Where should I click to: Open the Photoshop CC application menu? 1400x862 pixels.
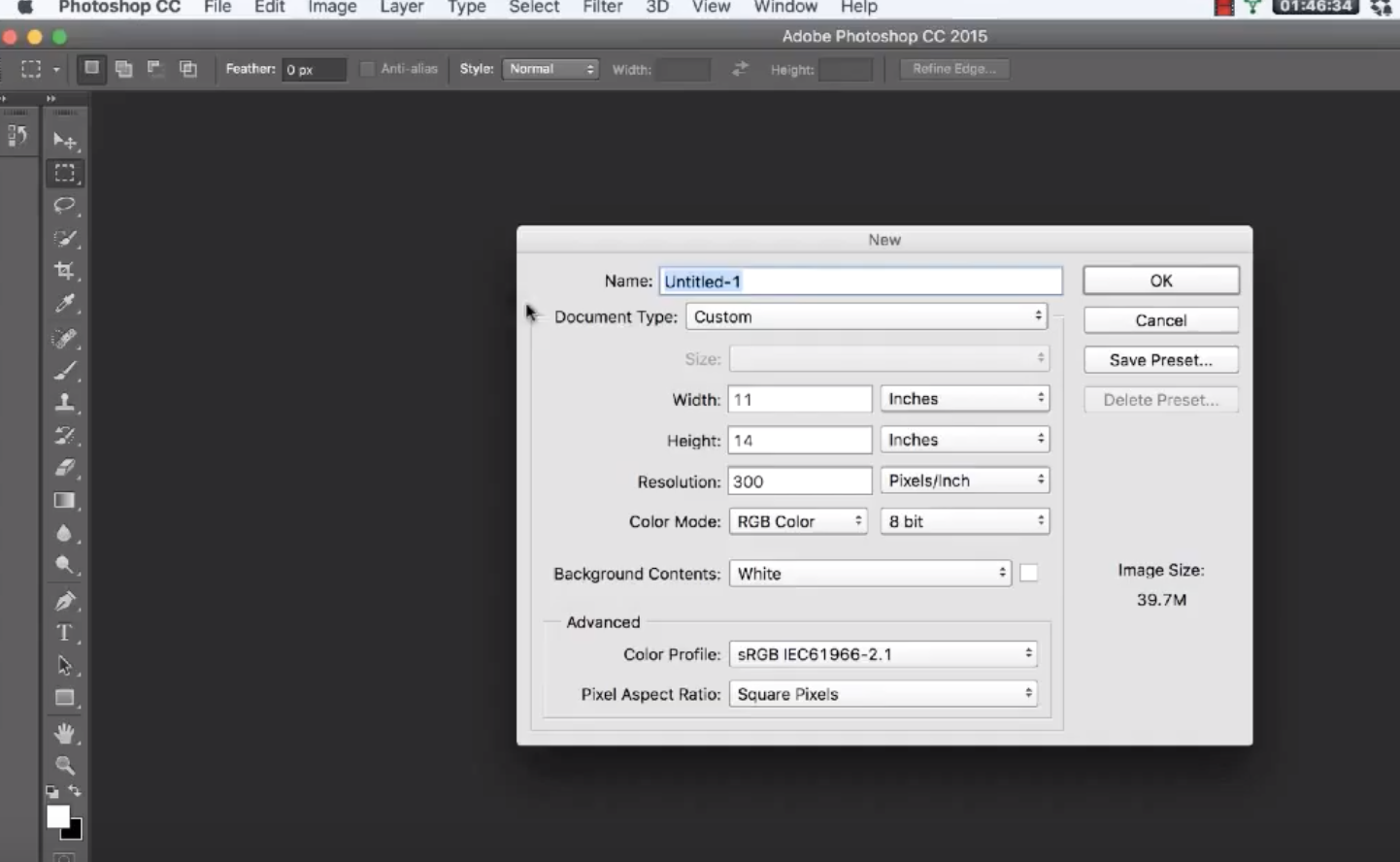119,7
